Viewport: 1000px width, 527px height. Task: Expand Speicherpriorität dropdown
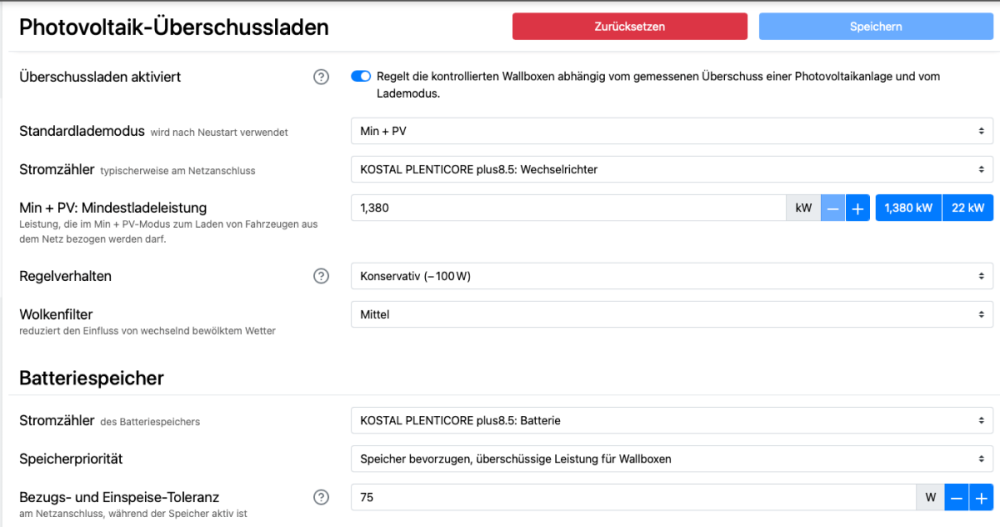(672, 459)
